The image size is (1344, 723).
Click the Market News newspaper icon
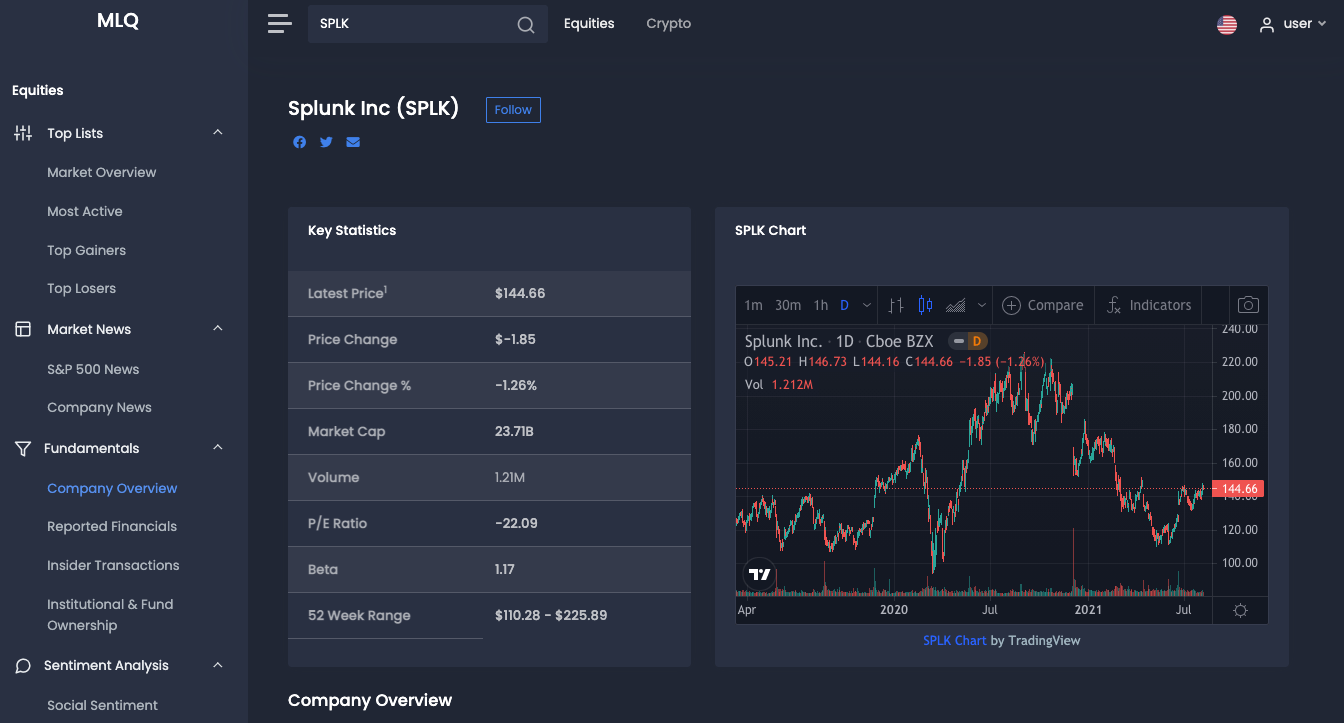(x=23, y=329)
